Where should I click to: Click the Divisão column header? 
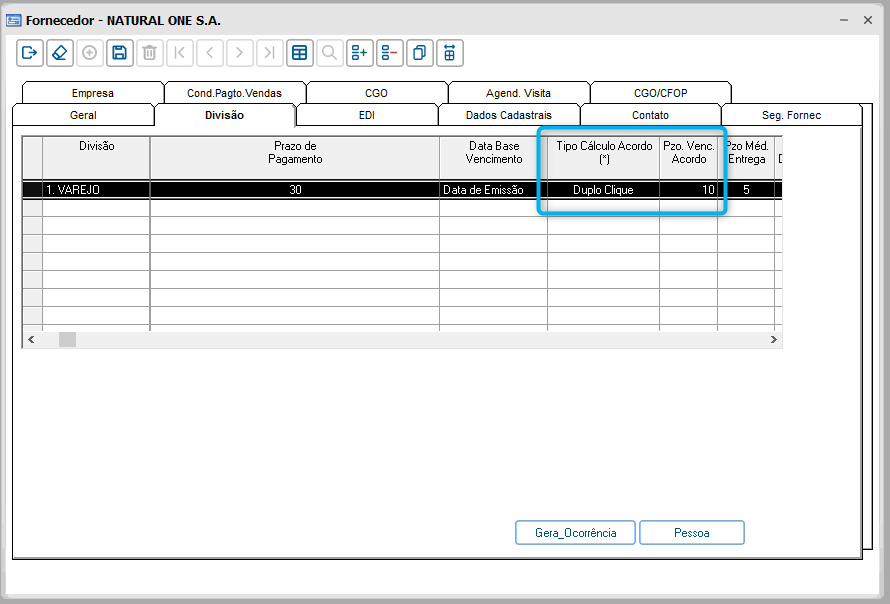click(x=96, y=158)
